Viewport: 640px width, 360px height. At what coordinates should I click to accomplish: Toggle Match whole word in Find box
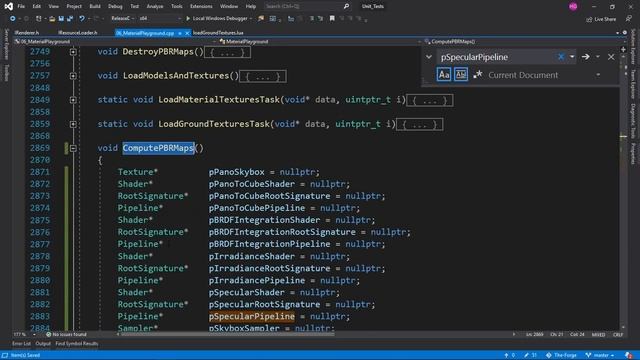[x=461, y=75]
